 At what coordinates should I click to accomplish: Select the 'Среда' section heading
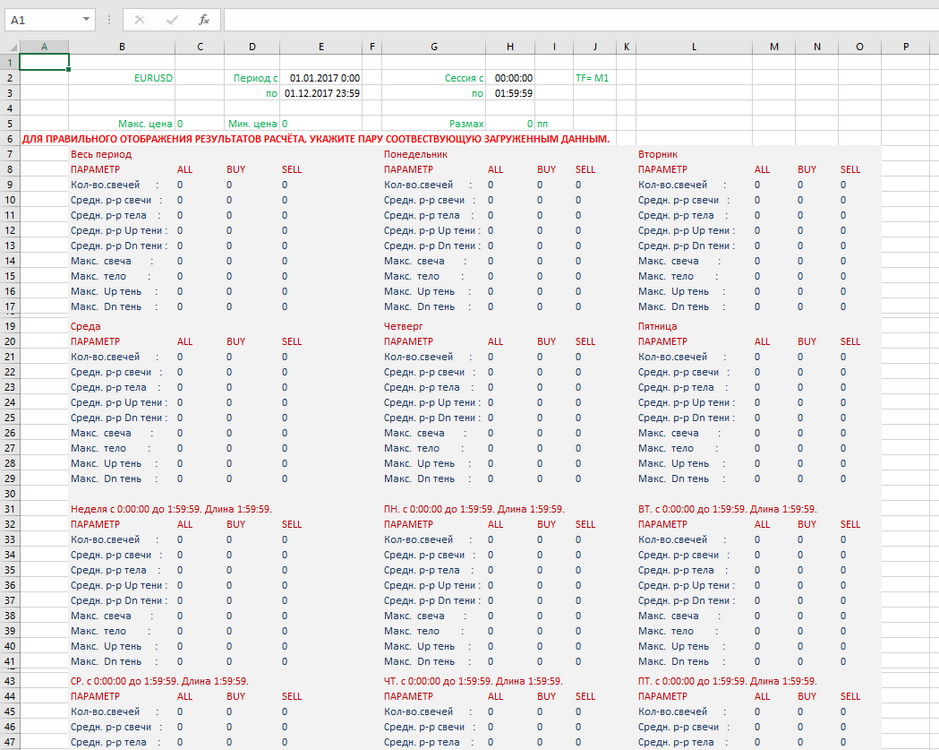click(x=85, y=326)
